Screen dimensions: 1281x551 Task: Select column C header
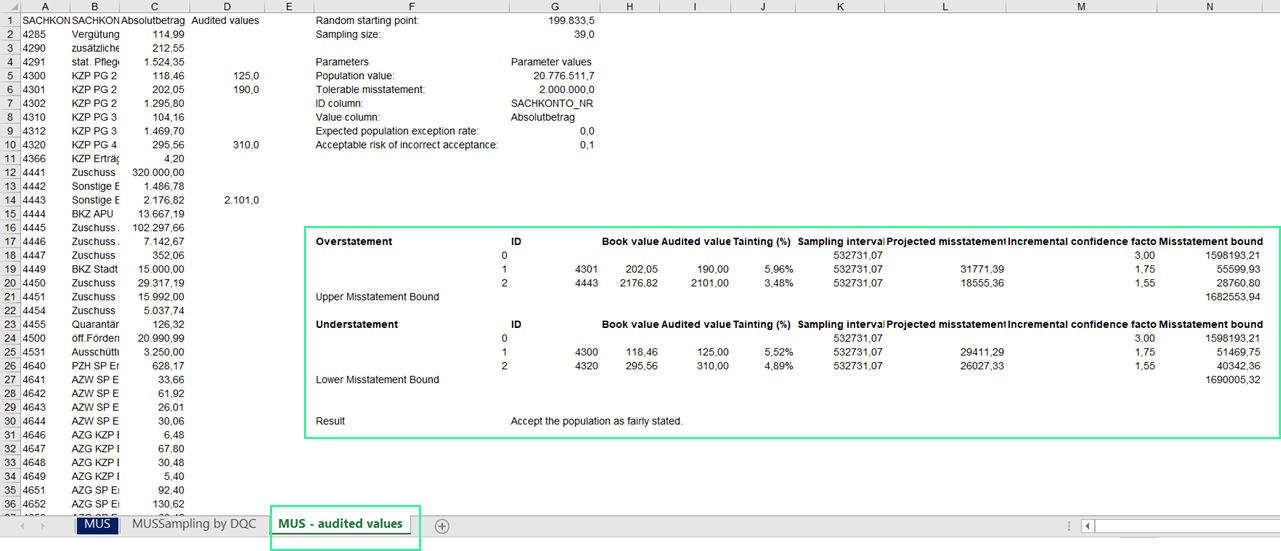coord(152,6)
